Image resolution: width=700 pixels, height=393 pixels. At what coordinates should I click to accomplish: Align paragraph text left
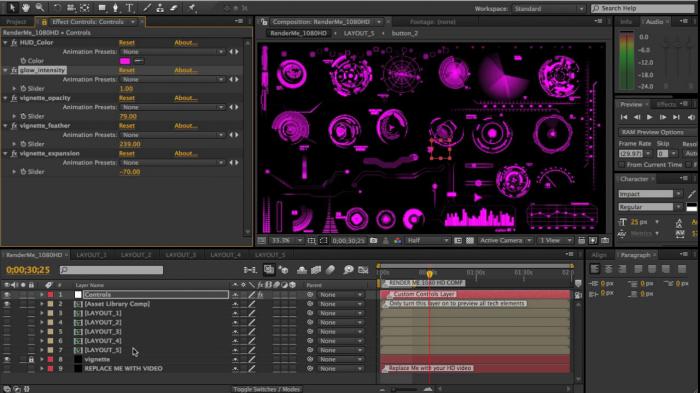point(595,268)
